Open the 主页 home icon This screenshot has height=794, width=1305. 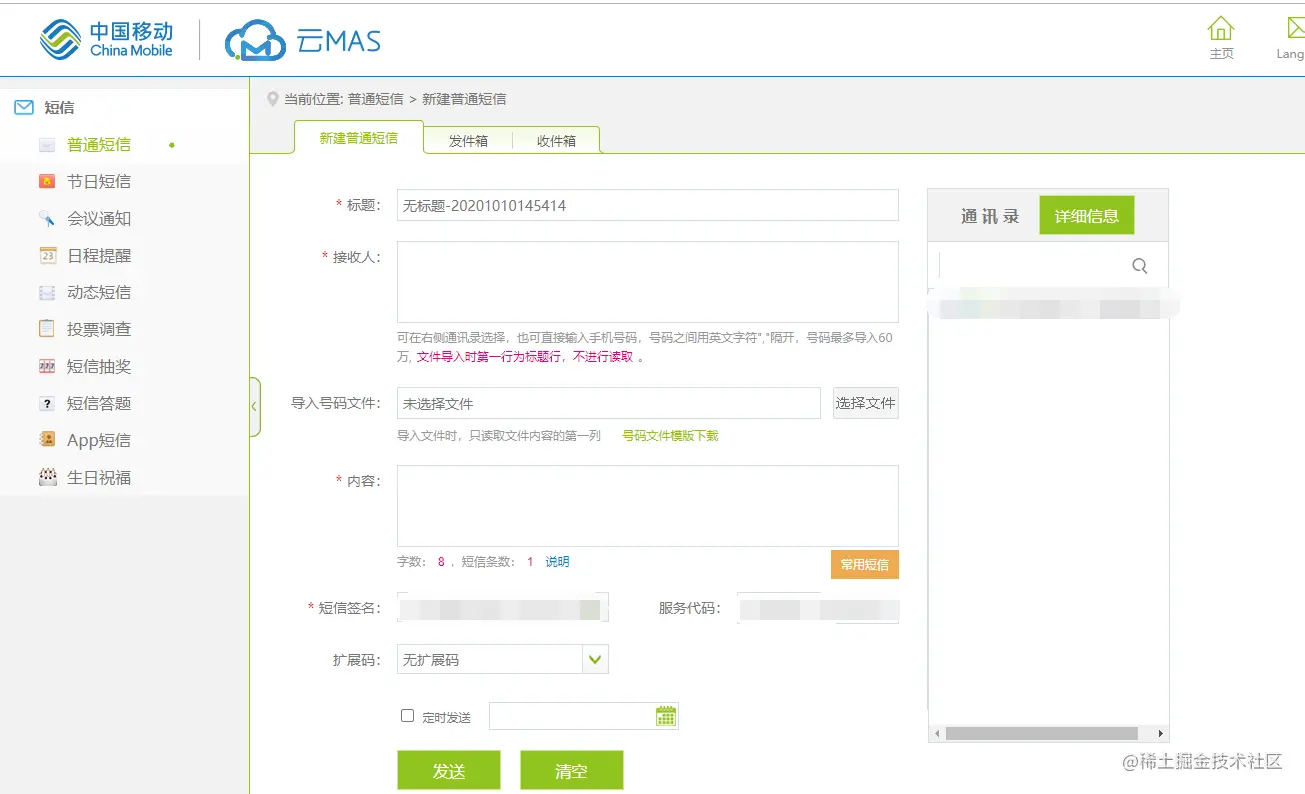(1221, 28)
